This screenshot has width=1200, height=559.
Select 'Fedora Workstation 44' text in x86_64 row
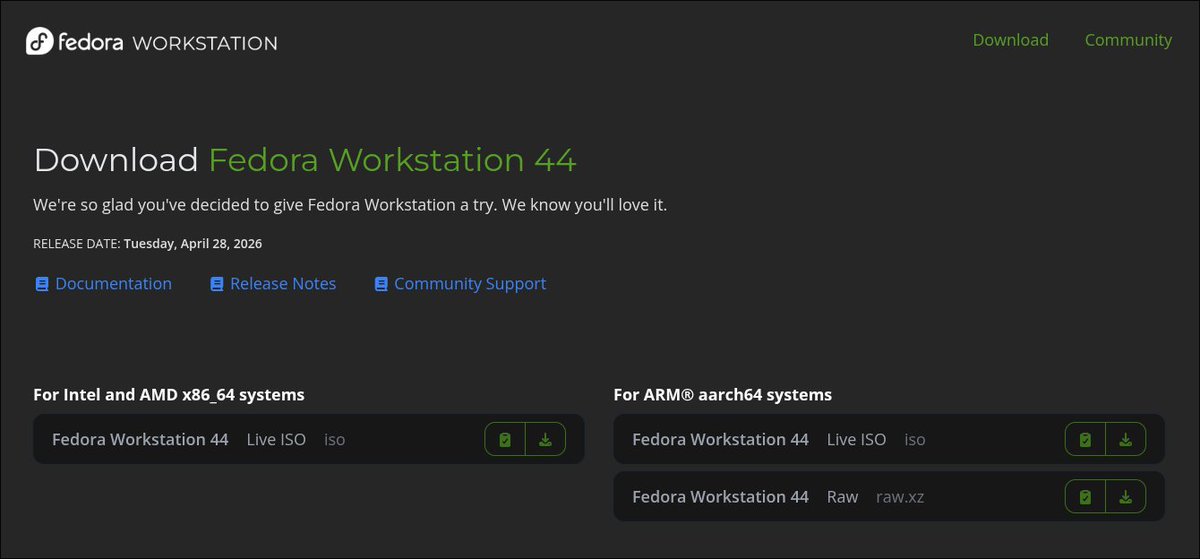click(140, 439)
